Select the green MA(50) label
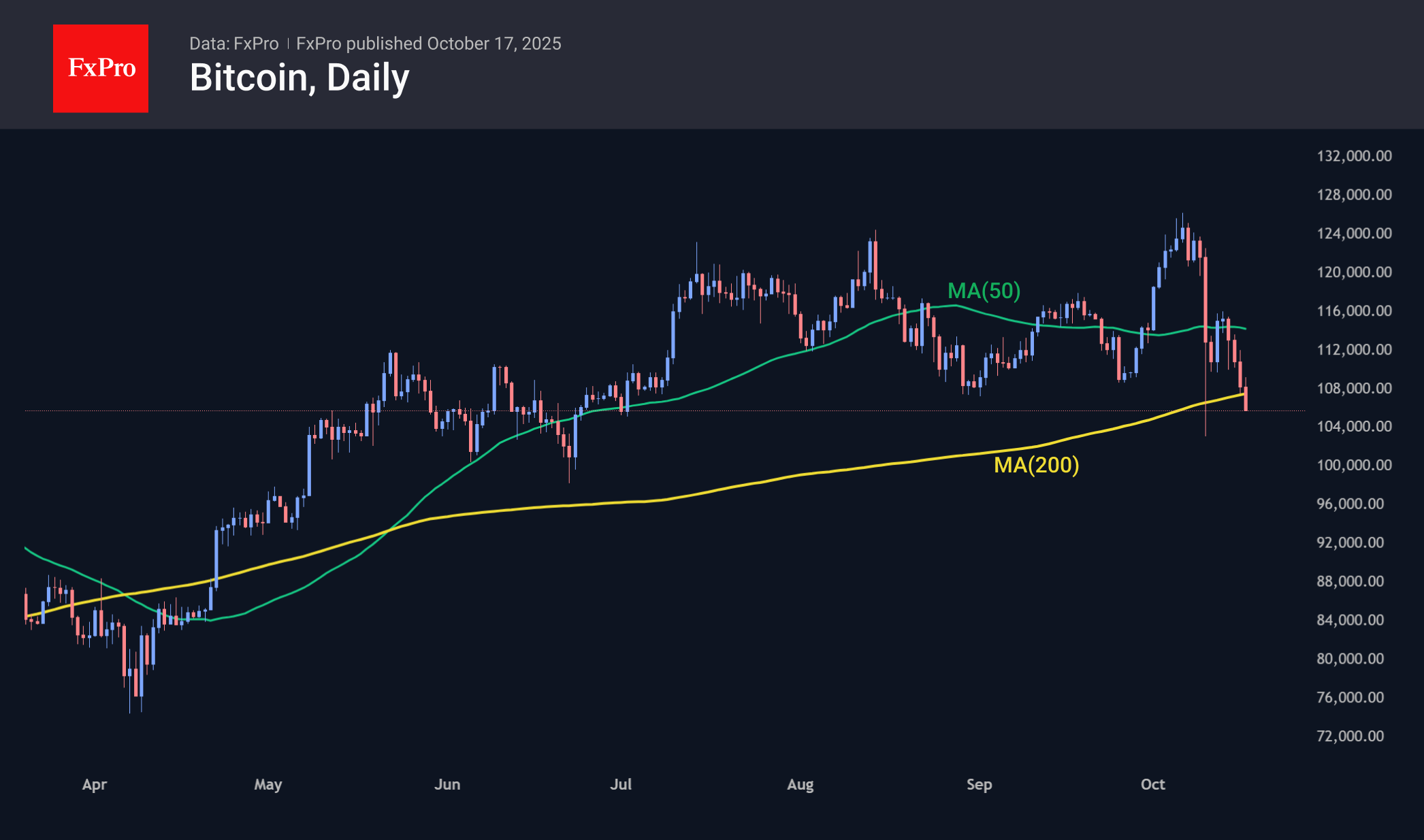Viewport: 1424px width, 840px height. pos(984,291)
